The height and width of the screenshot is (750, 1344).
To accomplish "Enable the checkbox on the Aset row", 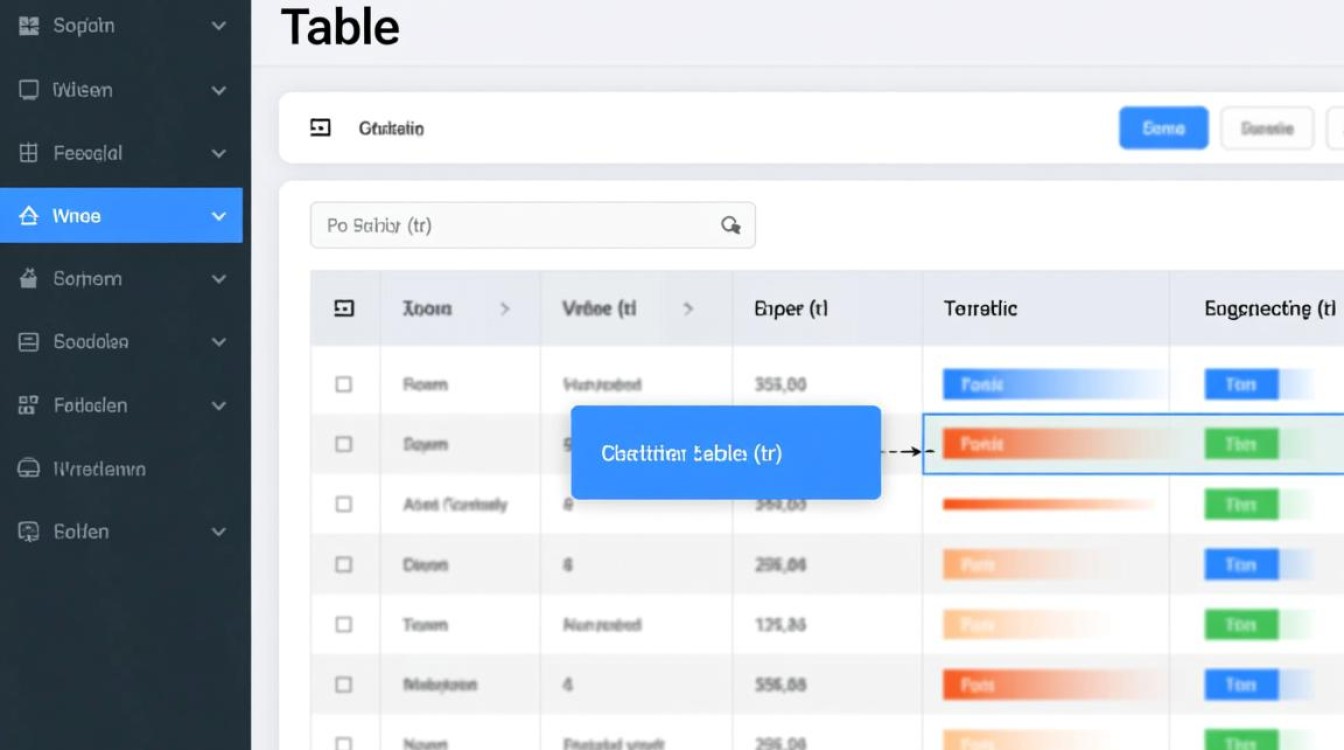I will coord(345,504).
